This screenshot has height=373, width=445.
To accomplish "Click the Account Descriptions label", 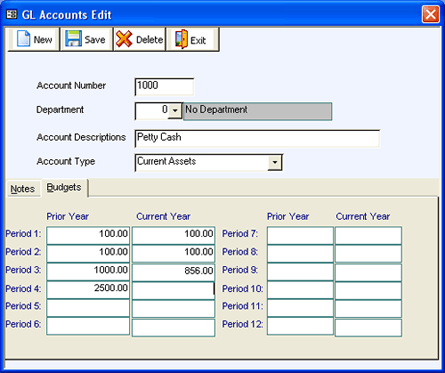I will tap(81, 137).
